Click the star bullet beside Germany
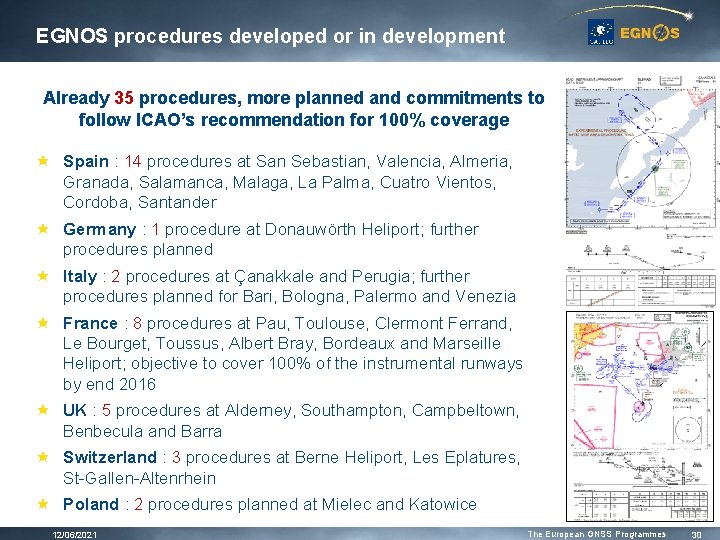This screenshot has width=720, height=540. [x=43, y=229]
